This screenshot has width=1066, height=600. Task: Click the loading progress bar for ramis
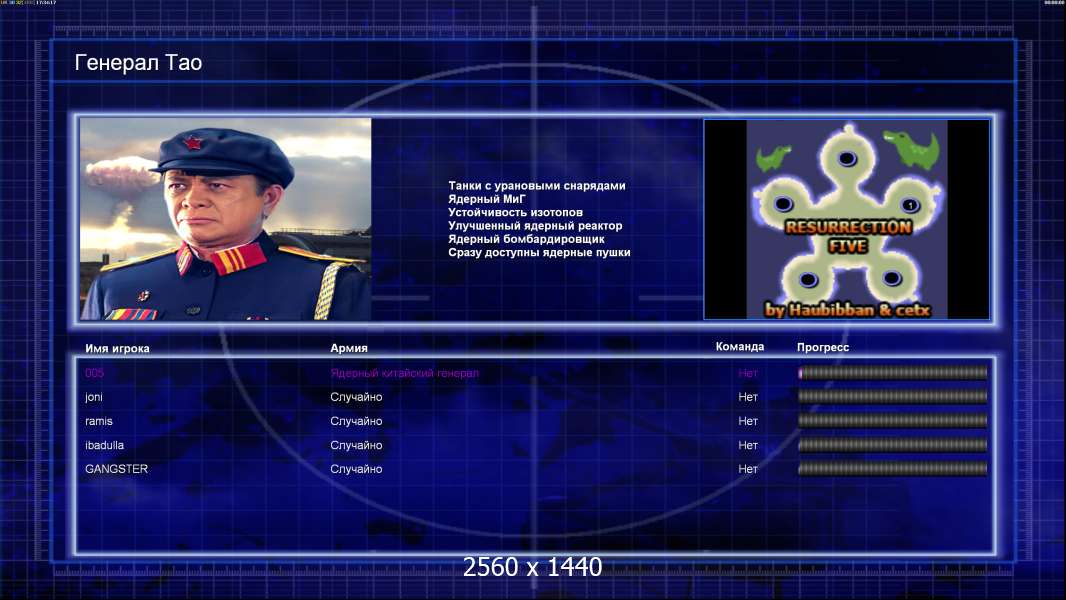(893, 421)
